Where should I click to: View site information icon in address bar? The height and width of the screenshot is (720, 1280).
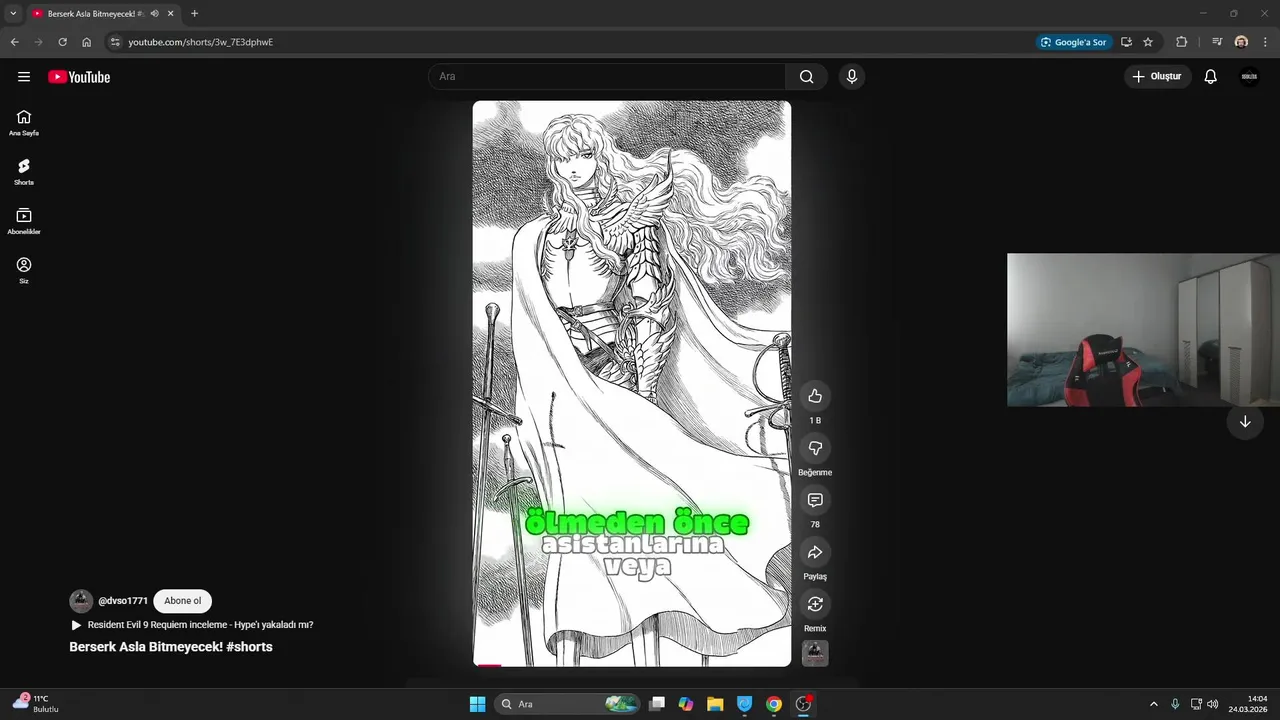click(x=115, y=42)
